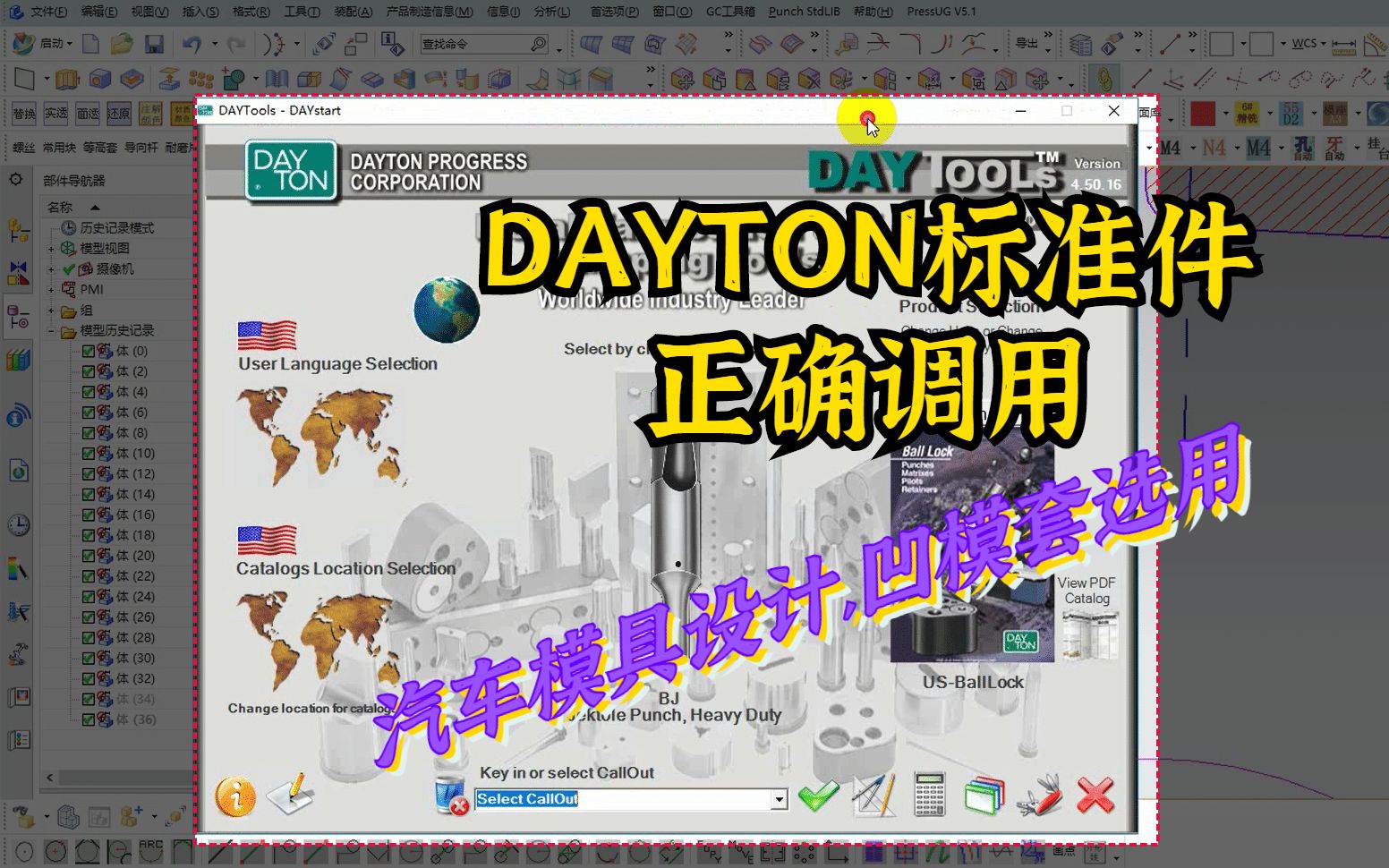Expand the 摄像机 tree node
Viewport: 1389px width, 868px height.
pos(51,269)
